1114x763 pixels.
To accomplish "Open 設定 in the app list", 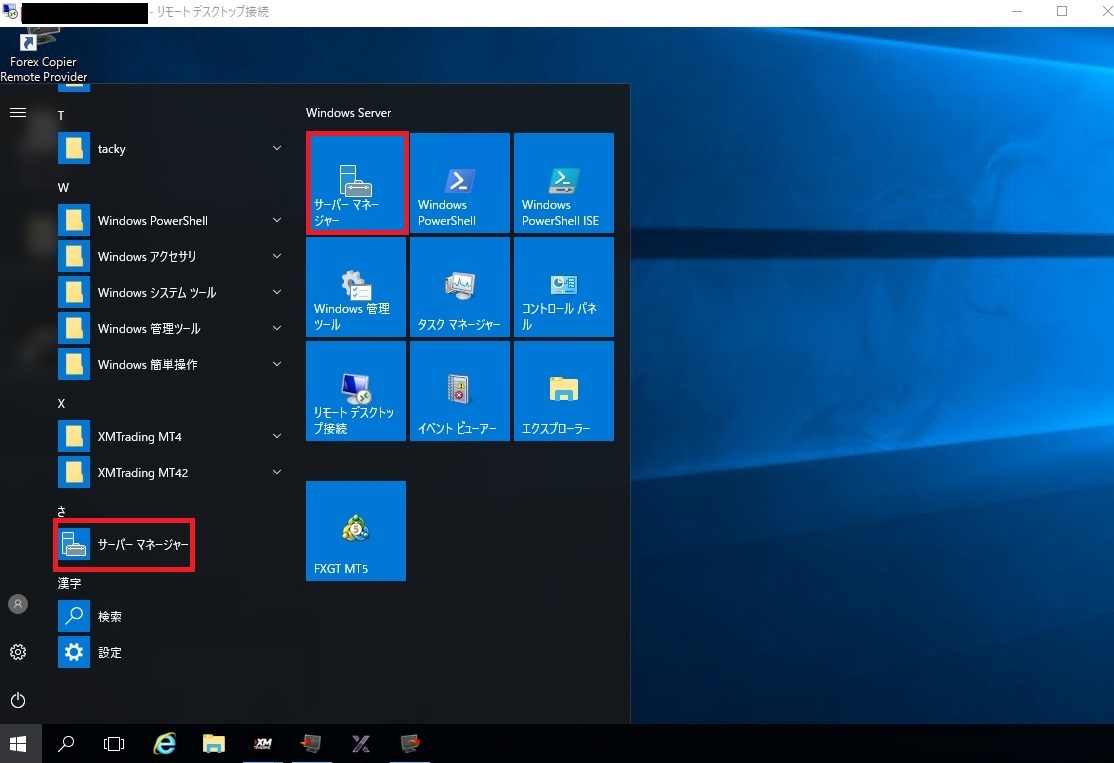I will [171, 652].
